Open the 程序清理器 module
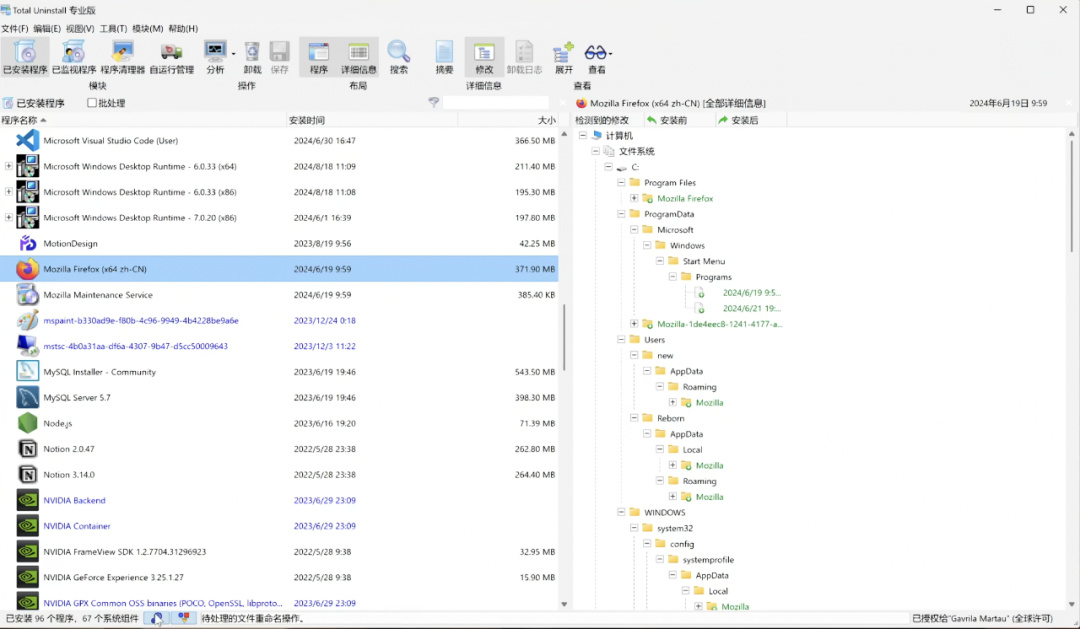The image size is (1080, 629). pyautogui.click(x=123, y=56)
